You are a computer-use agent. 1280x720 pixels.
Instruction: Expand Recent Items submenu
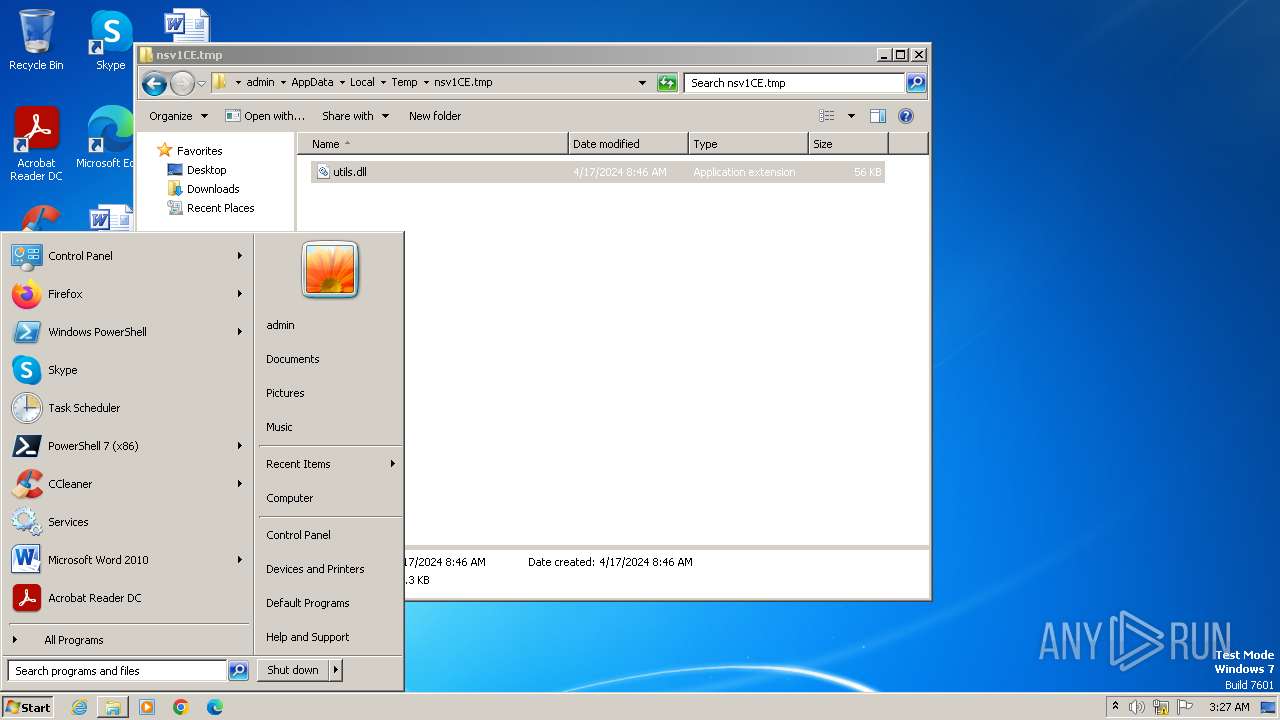(x=330, y=464)
